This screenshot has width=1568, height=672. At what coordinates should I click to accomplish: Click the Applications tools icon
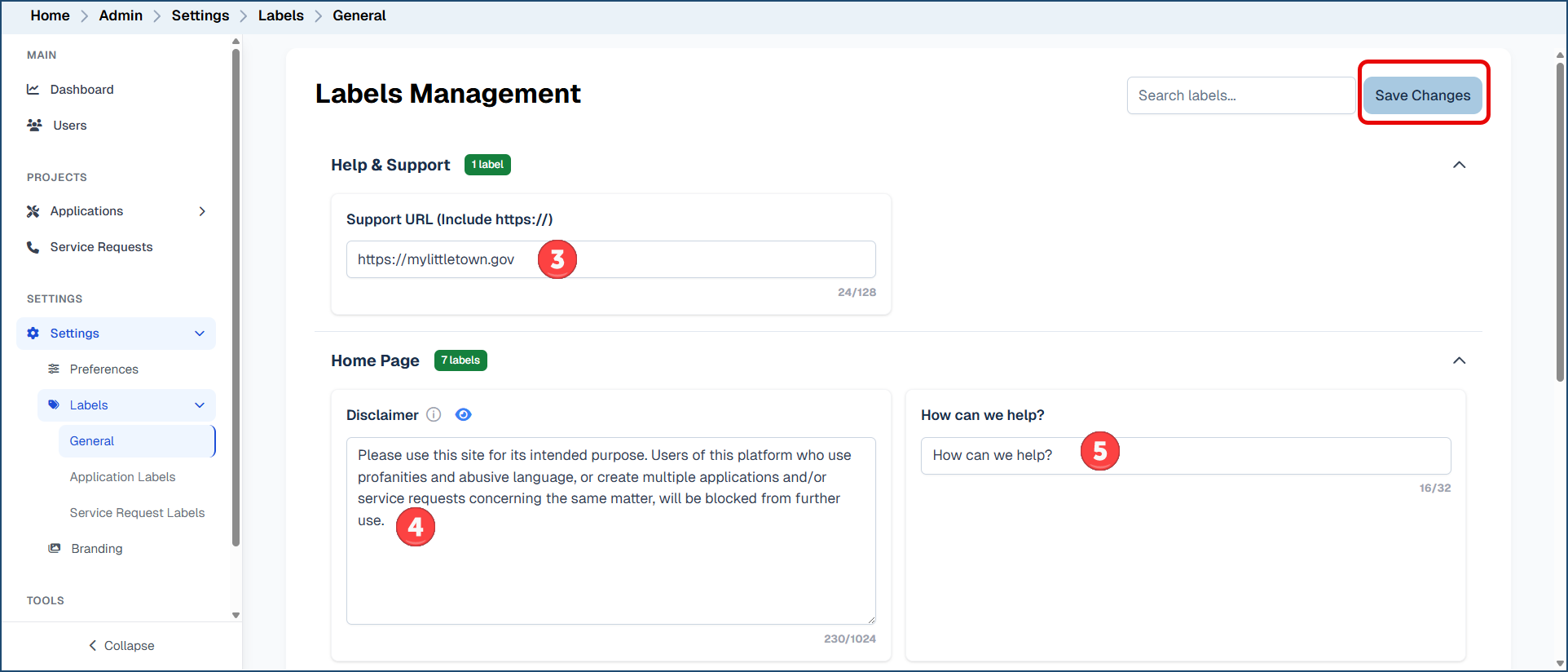click(x=33, y=211)
